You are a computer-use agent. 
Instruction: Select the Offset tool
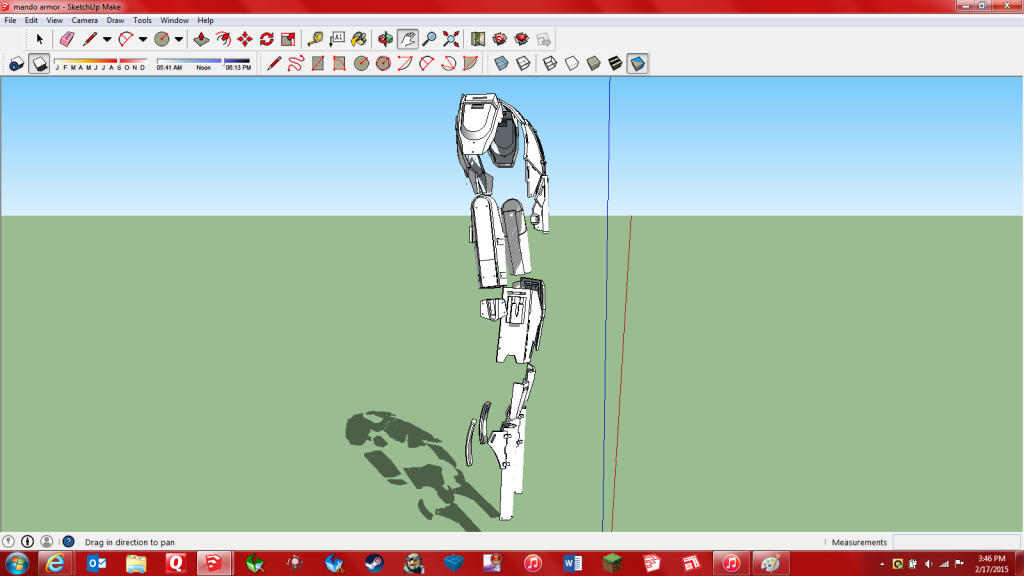pos(223,39)
